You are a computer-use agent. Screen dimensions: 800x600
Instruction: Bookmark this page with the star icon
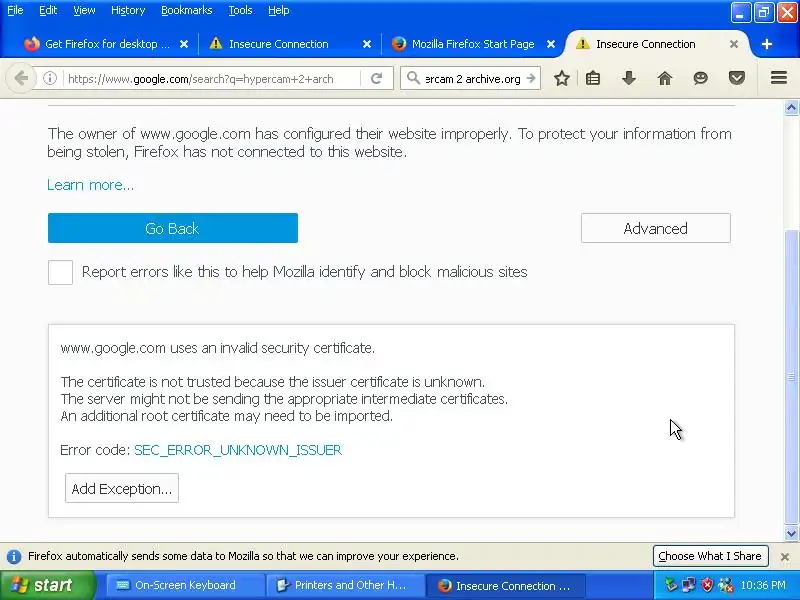[x=562, y=79]
